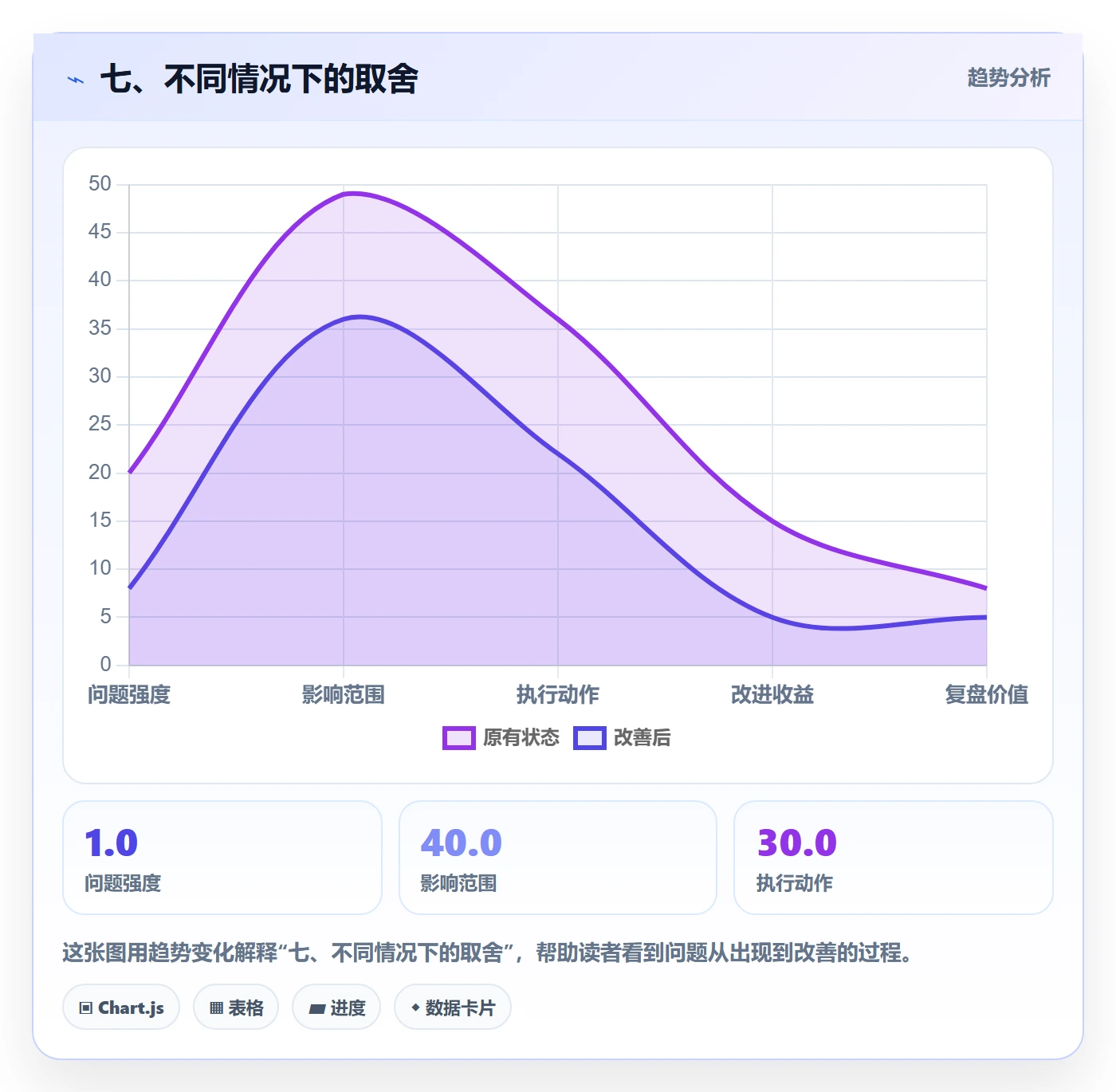Click the 15 y-axis tick label
The width and height of the screenshot is (1116, 1092).
pyautogui.click(x=100, y=520)
